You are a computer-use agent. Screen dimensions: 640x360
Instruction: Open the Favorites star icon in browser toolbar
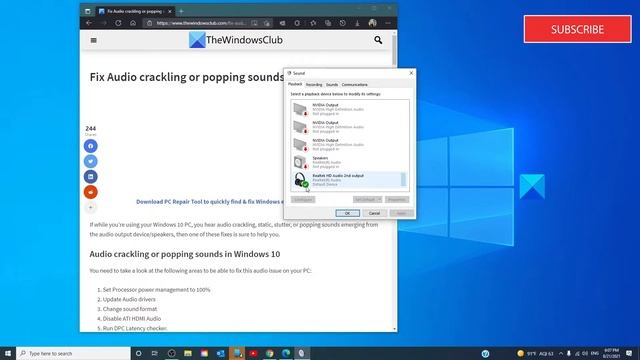click(x=313, y=23)
